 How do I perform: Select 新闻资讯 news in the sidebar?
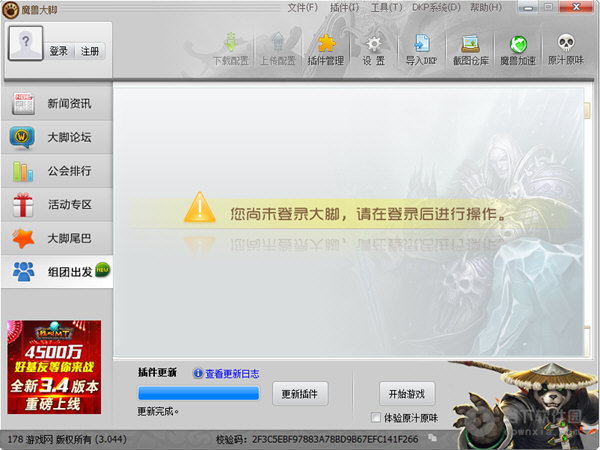click(x=57, y=103)
